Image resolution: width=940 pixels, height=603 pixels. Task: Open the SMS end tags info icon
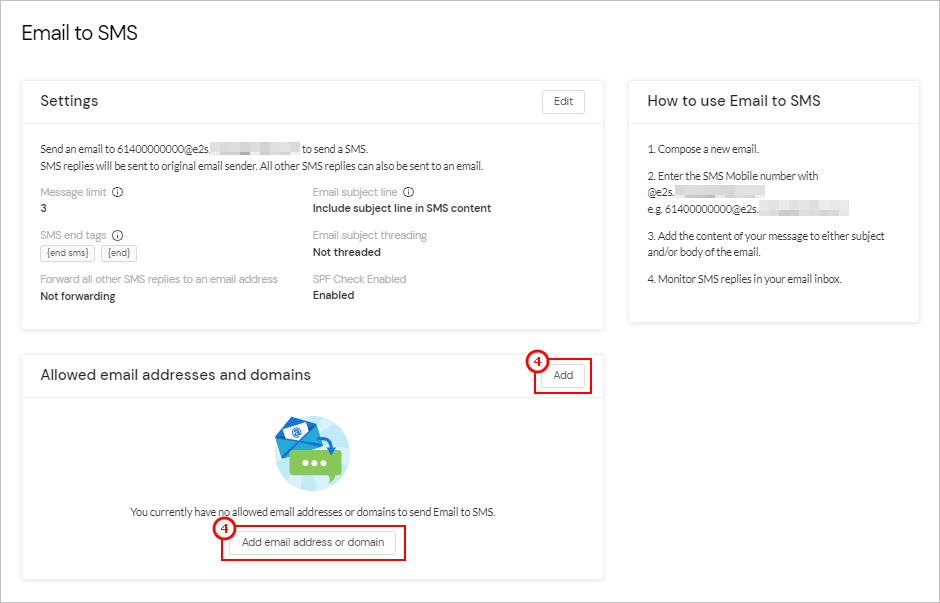(118, 236)
